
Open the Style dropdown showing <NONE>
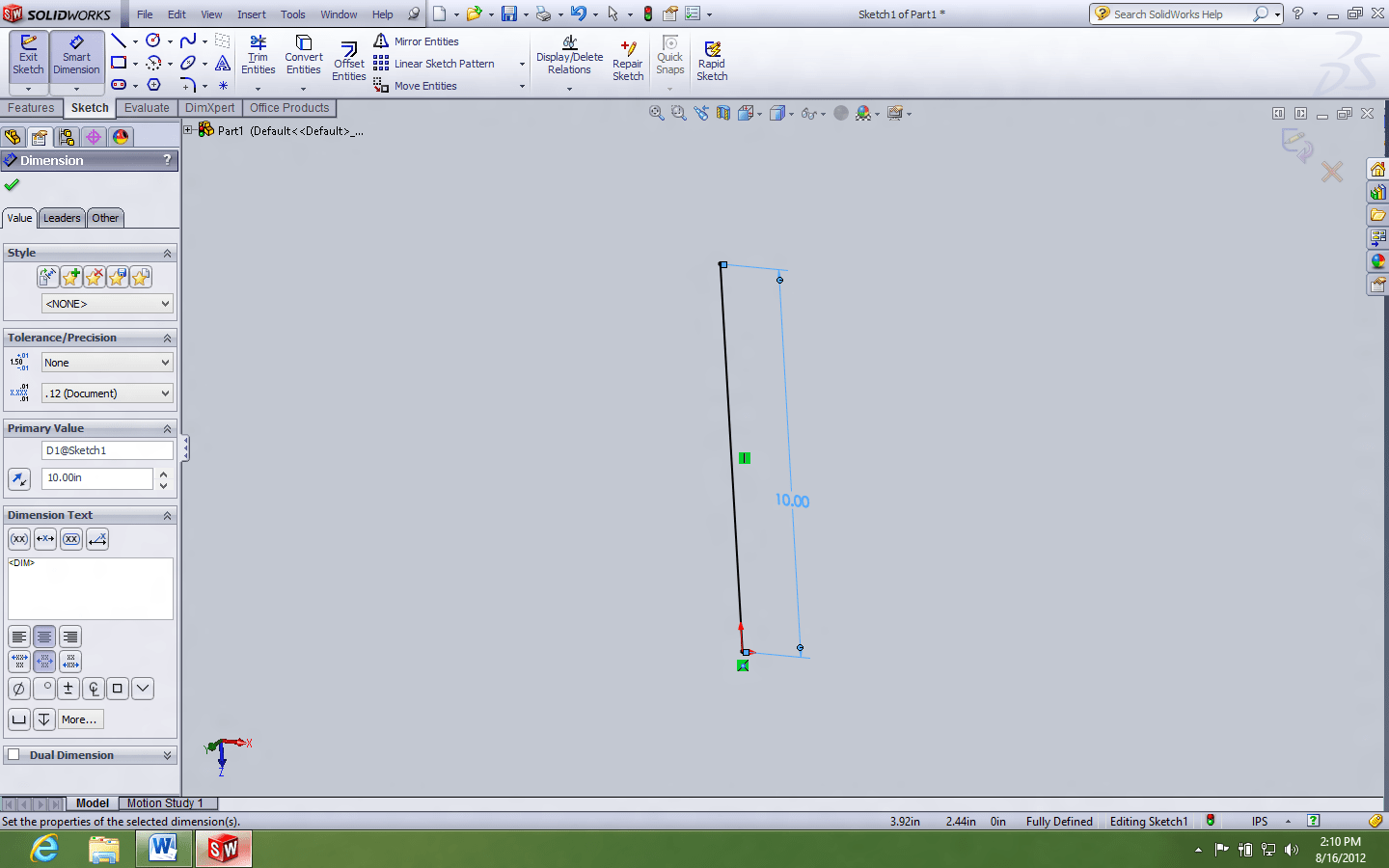point(106,304)
